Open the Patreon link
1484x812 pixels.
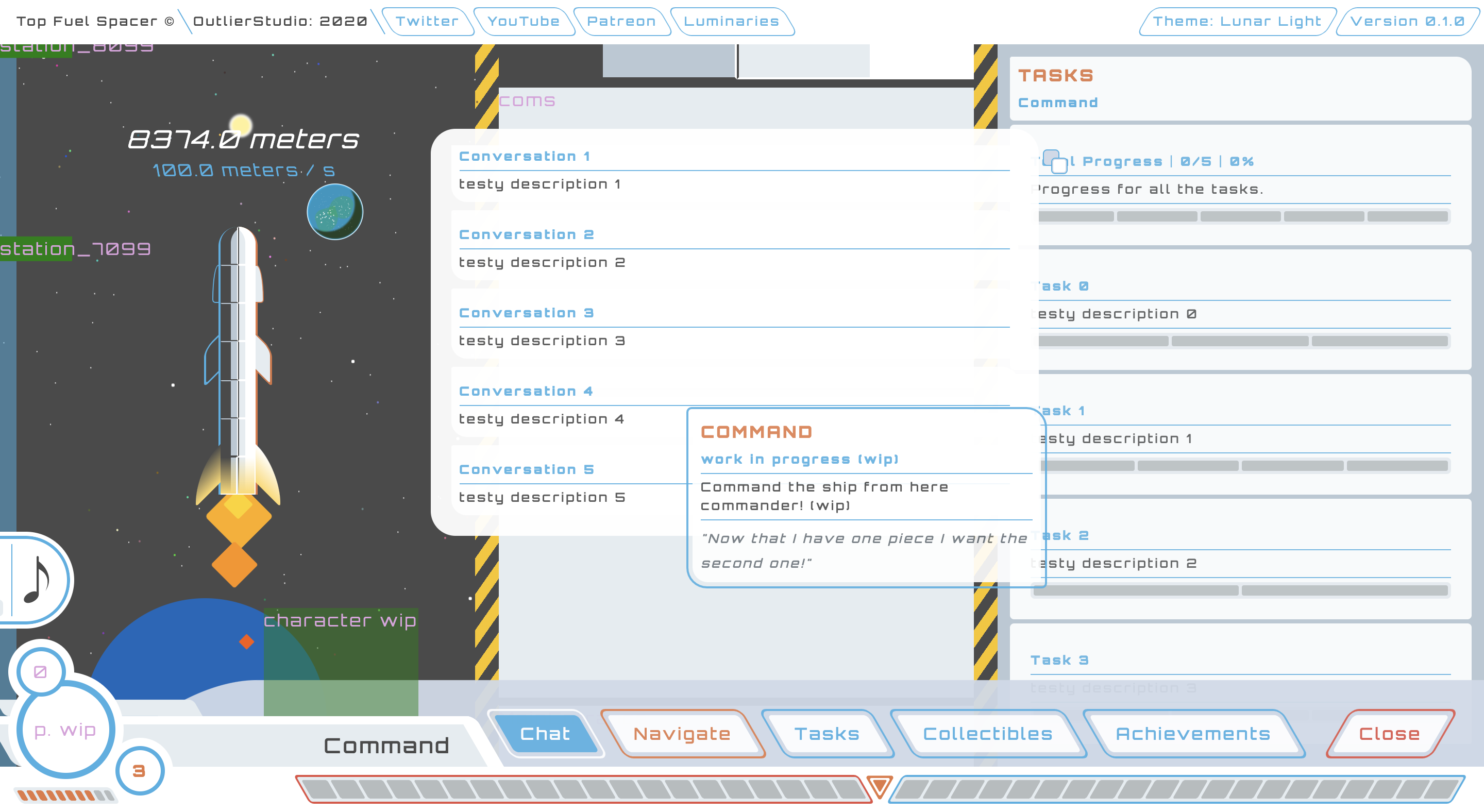click(x=621, y=21)
